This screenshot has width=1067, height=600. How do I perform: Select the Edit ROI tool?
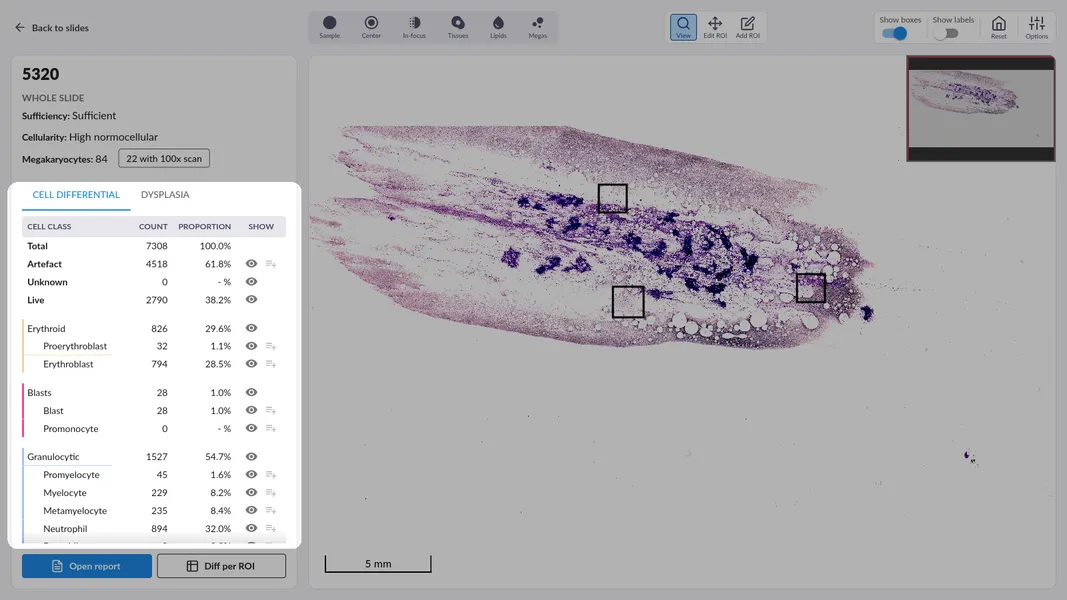(715, 27)
